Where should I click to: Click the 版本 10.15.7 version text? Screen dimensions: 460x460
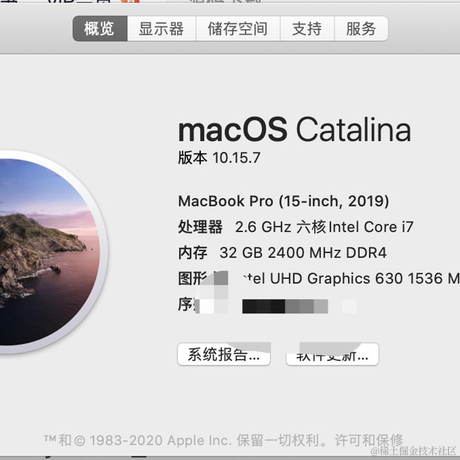coord(219,158)
